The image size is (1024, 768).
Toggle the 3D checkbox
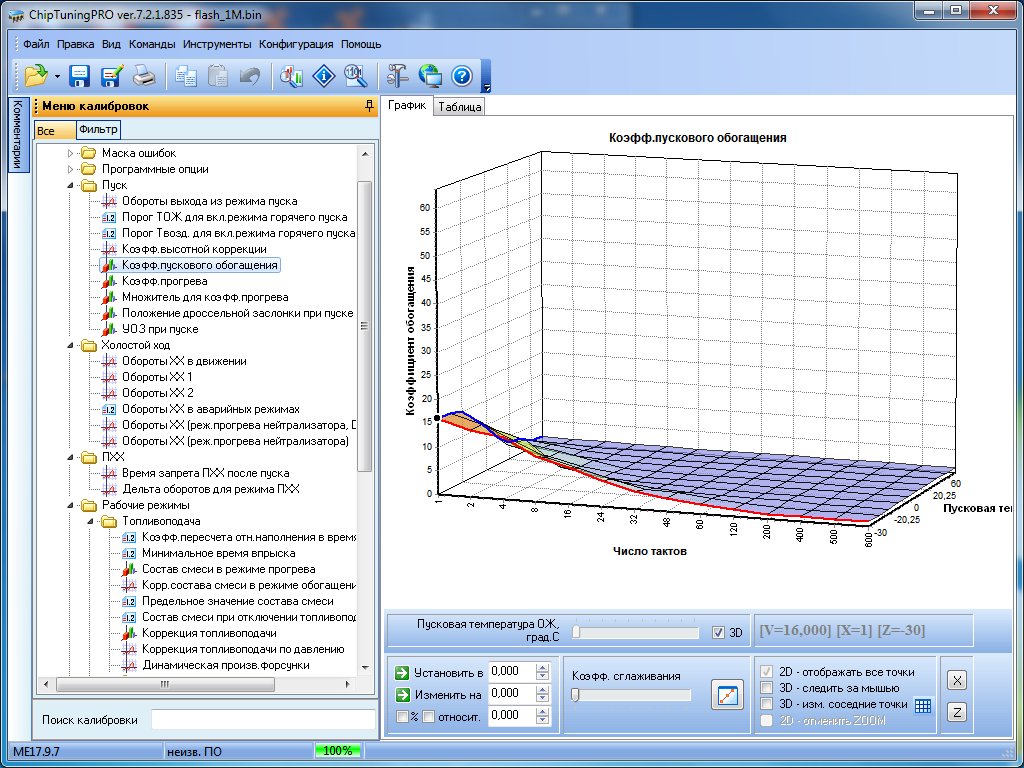point(718,632)
